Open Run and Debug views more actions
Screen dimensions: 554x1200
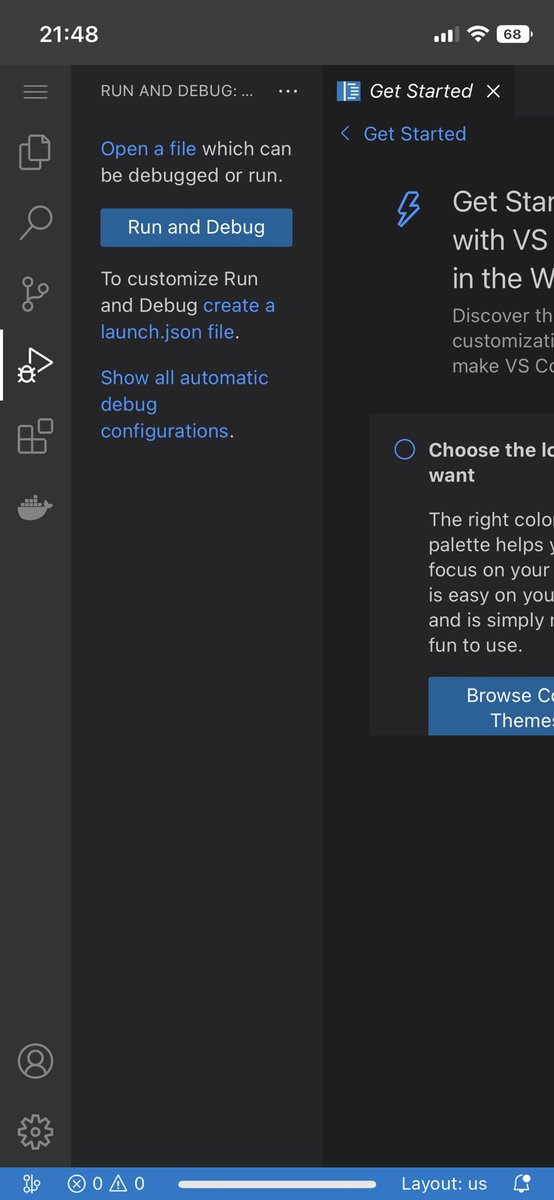click(288, 91)
